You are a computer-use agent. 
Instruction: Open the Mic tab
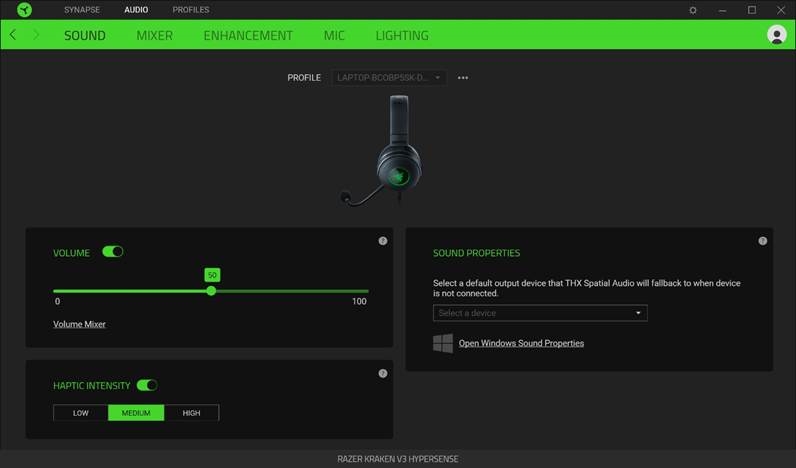click(x=334, y=35)
